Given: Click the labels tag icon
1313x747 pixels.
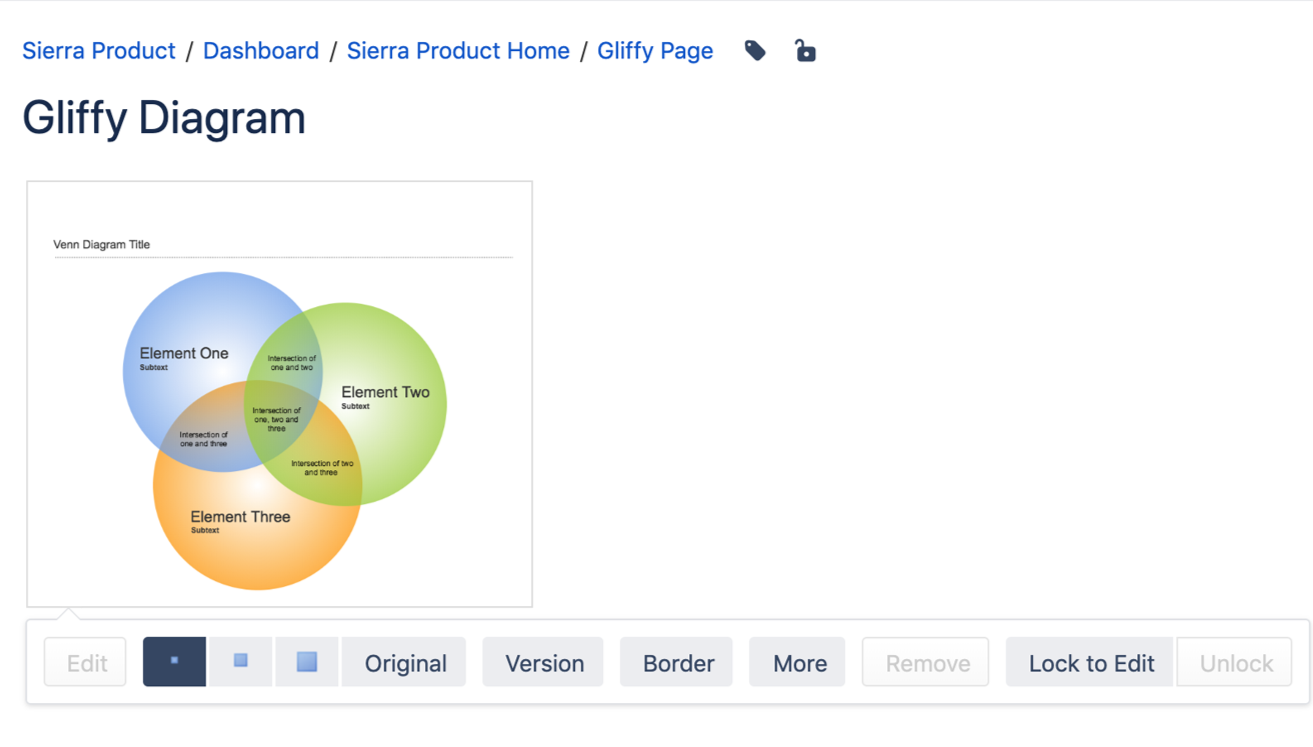Looking at the screenshot, I should (755, 51).
